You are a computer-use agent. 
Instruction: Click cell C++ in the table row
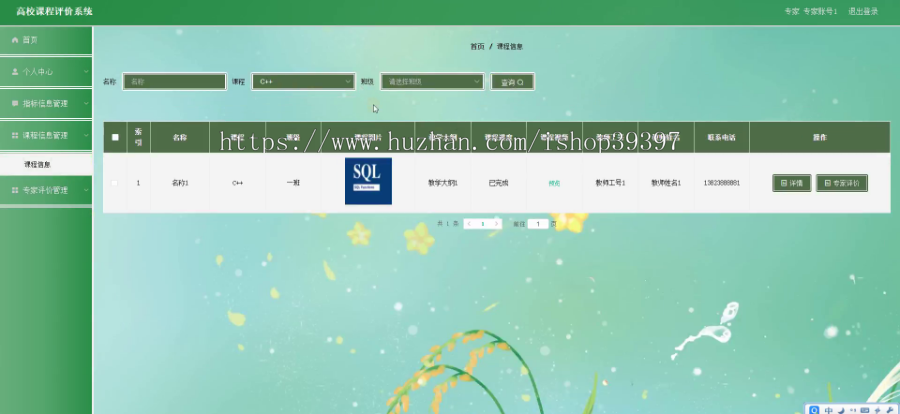(x=238, y=183)
